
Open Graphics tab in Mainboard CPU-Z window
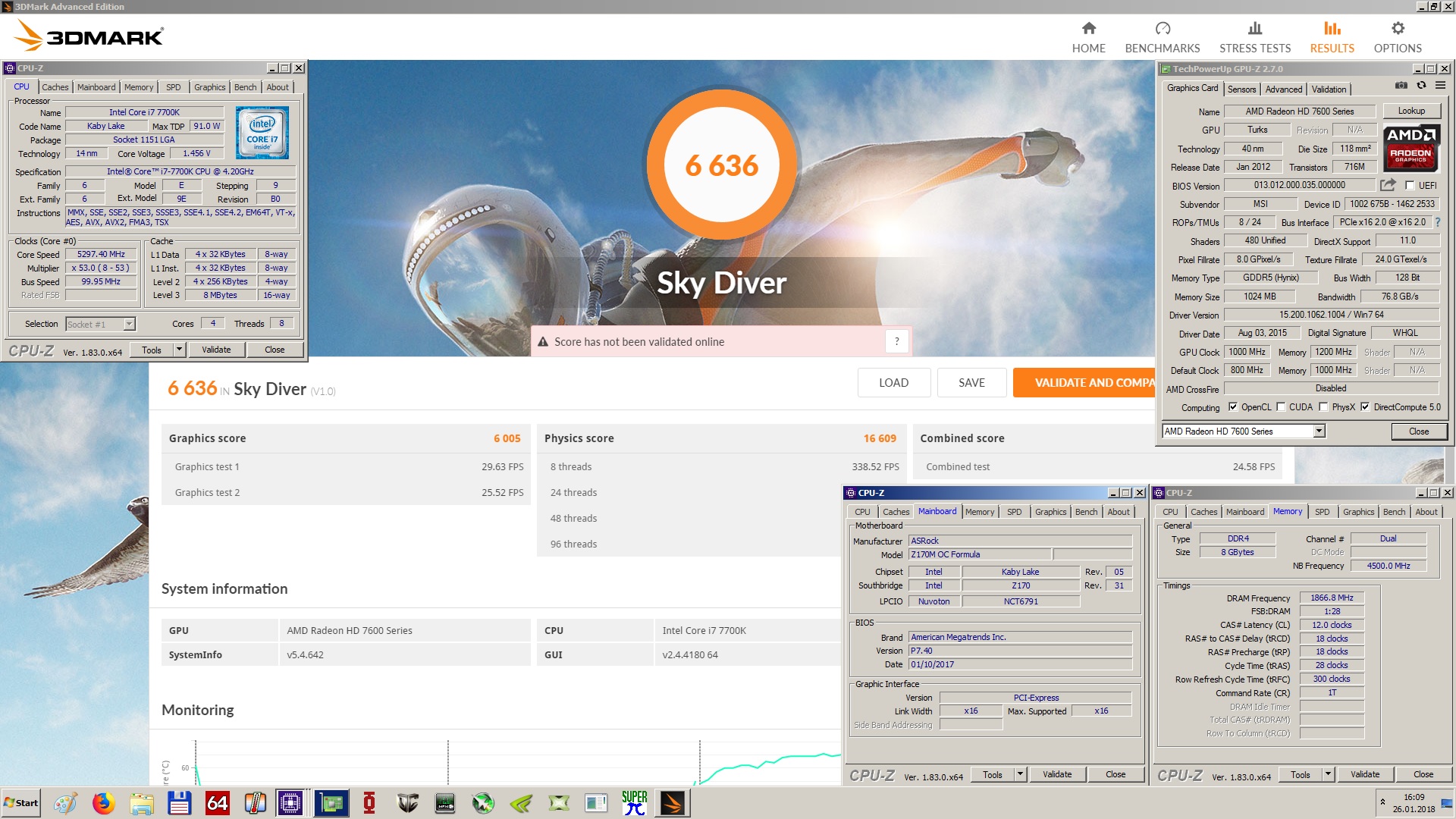tap(1050, 512)
